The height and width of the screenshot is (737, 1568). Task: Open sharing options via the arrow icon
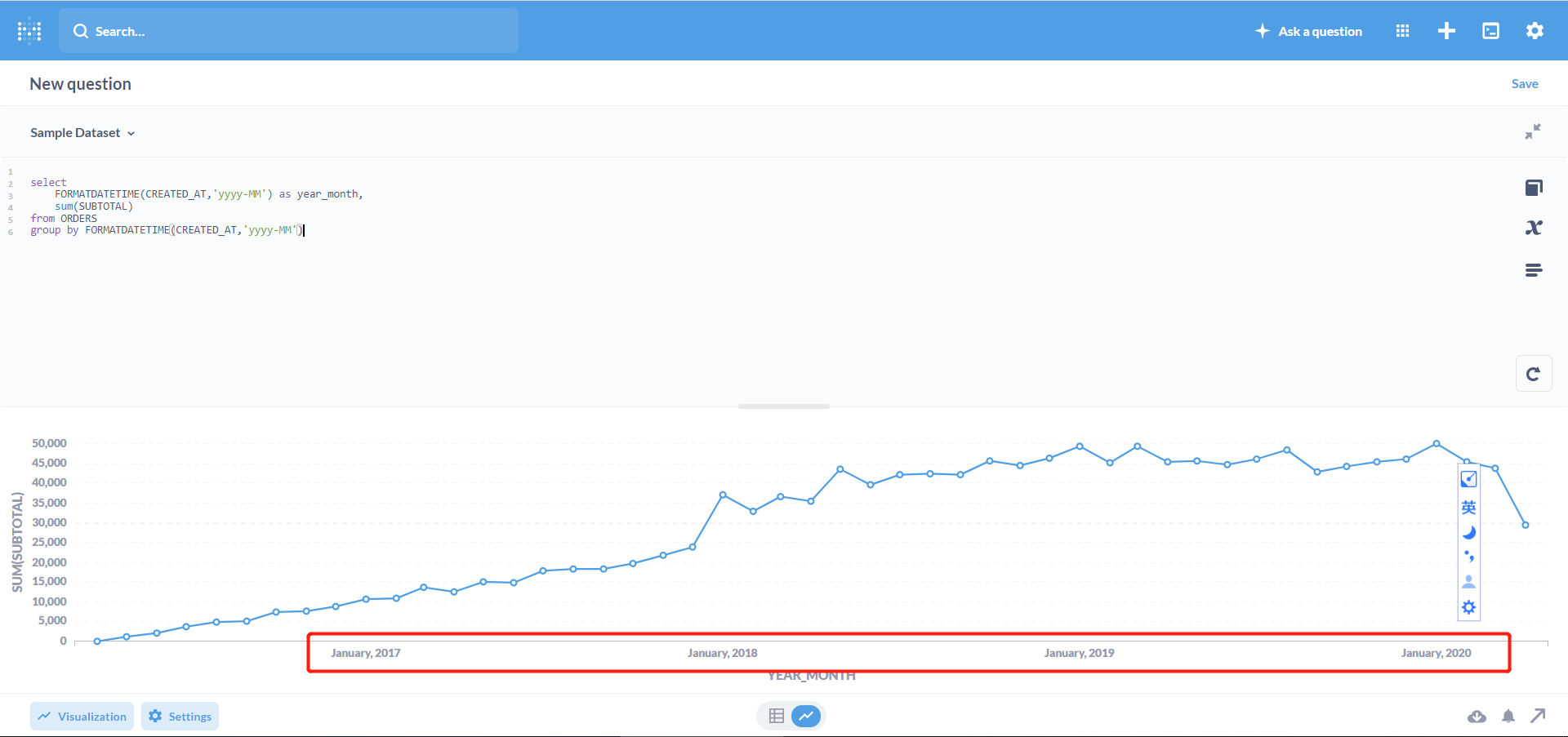tap(1539, 716)
